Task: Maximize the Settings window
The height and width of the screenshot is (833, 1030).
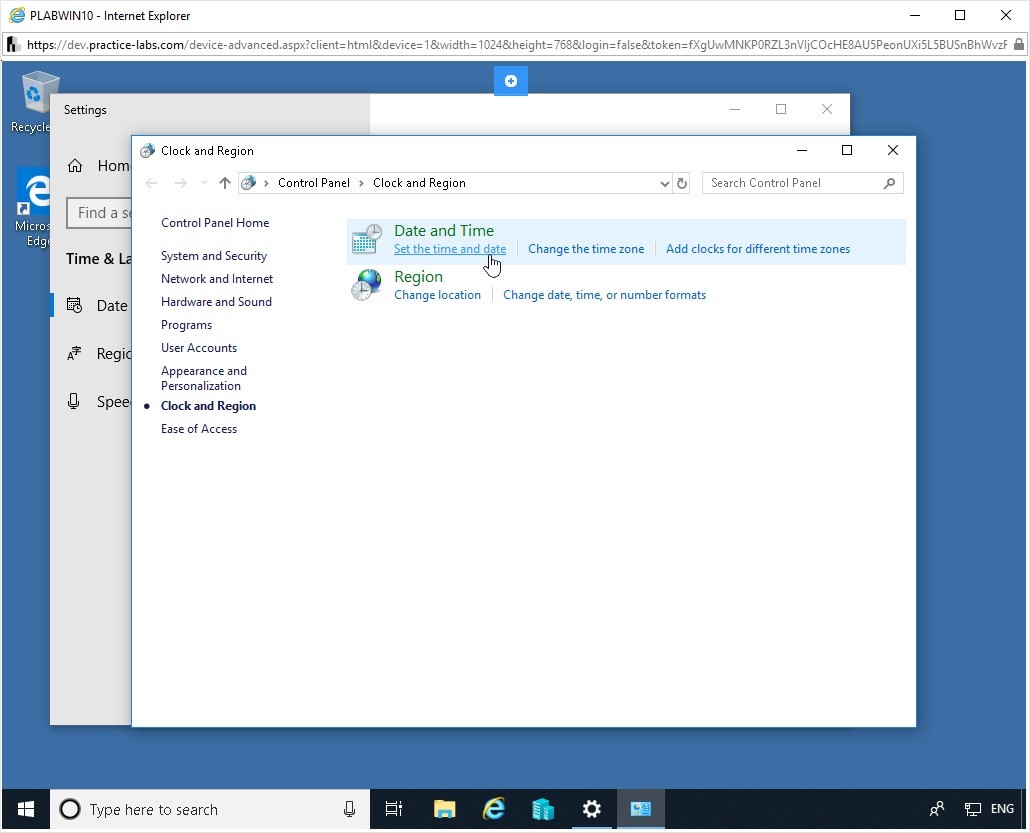Action: (x=780, y=109)
